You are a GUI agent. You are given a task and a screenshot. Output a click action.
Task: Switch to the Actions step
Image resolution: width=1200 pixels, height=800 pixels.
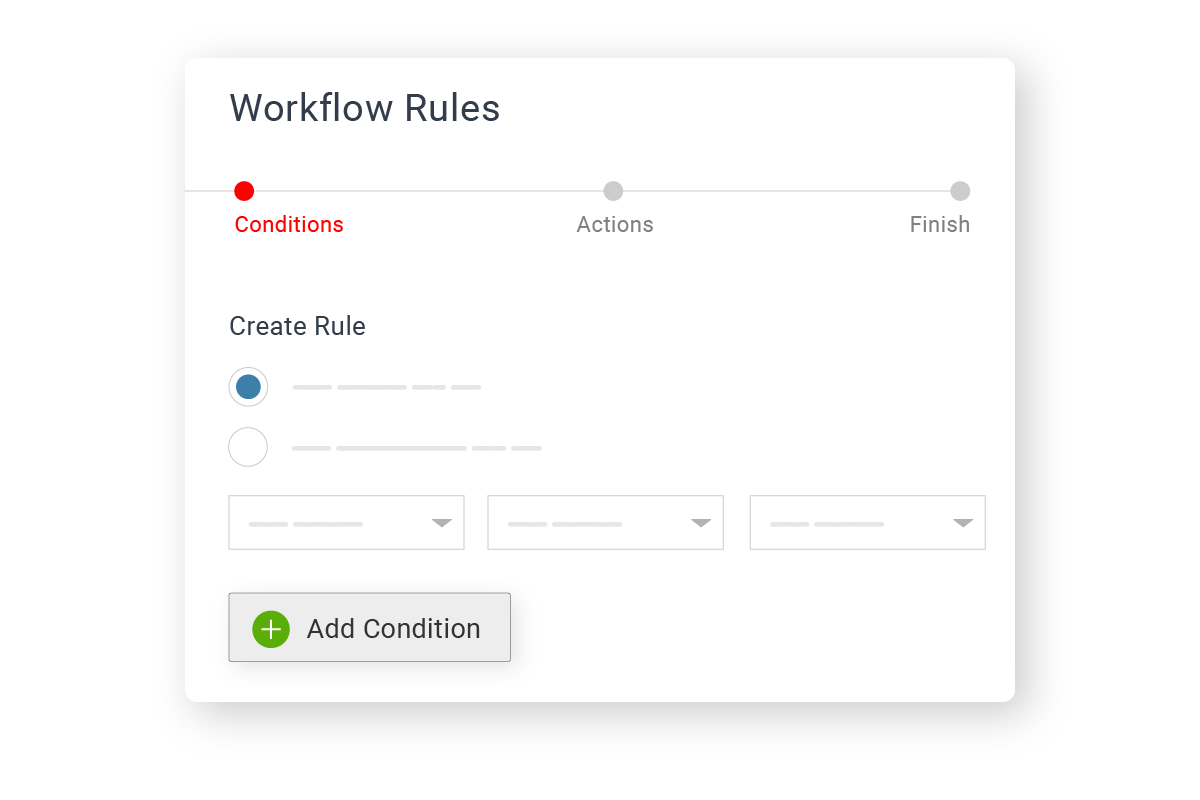pos(615,225)
